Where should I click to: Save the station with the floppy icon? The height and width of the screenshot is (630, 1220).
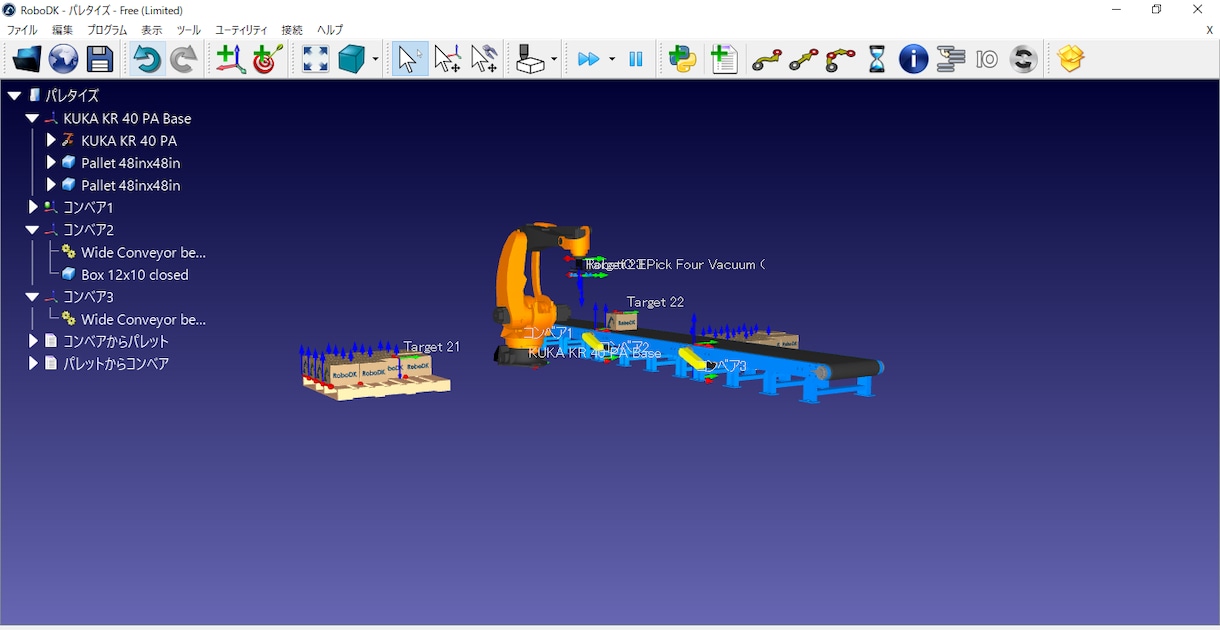(x=100, y=59)
